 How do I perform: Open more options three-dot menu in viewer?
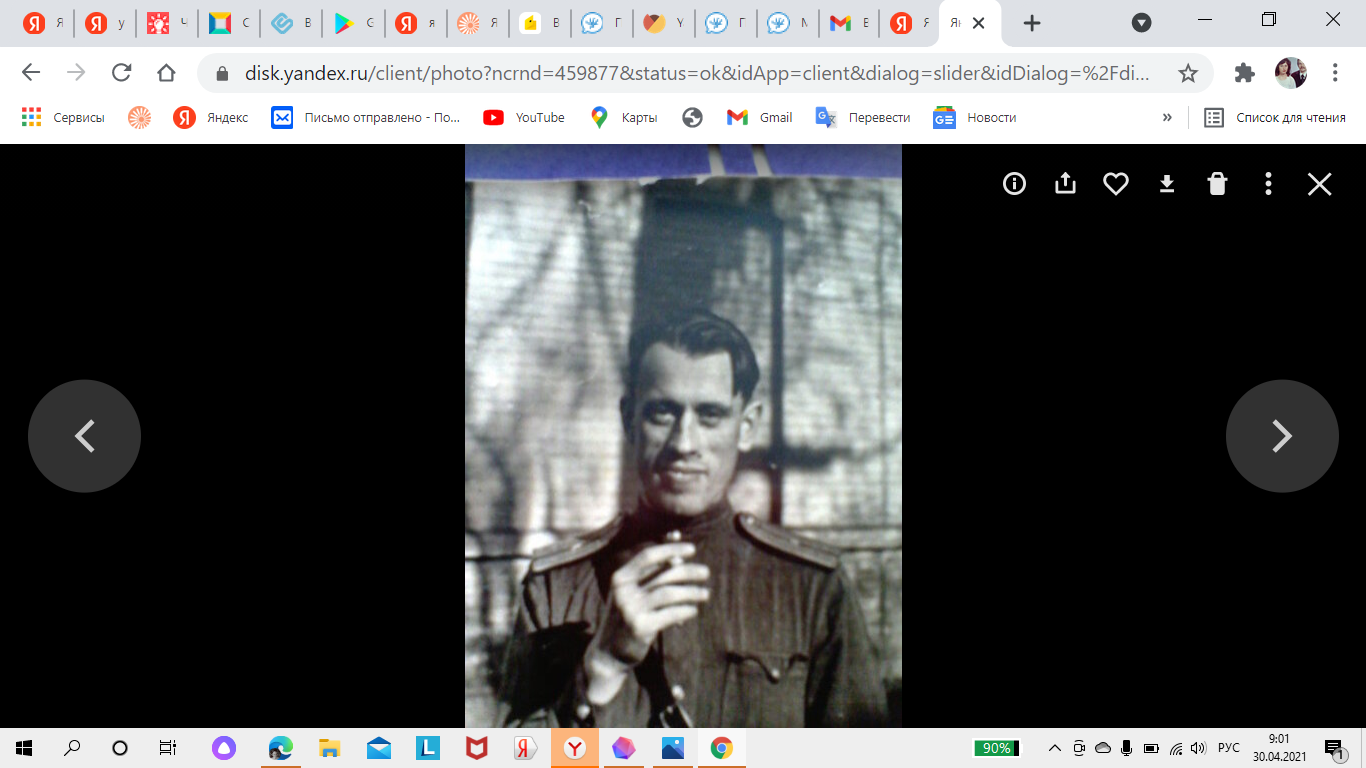point(1268,184)
